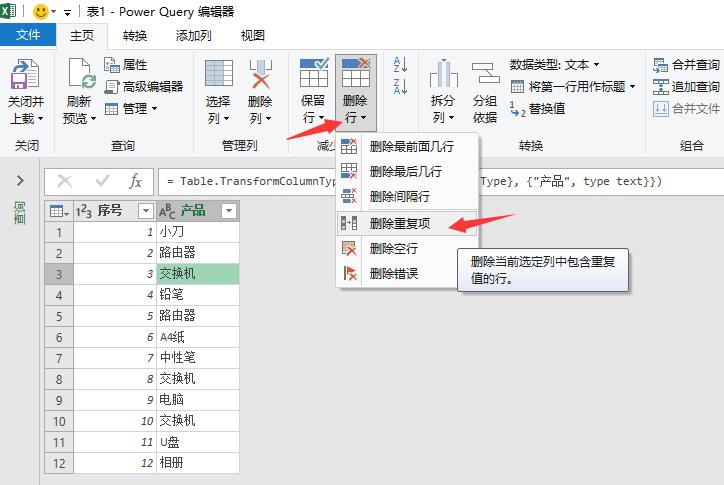
Task: Click the formula bar cancel X icon
Action: tap(65, 182)
